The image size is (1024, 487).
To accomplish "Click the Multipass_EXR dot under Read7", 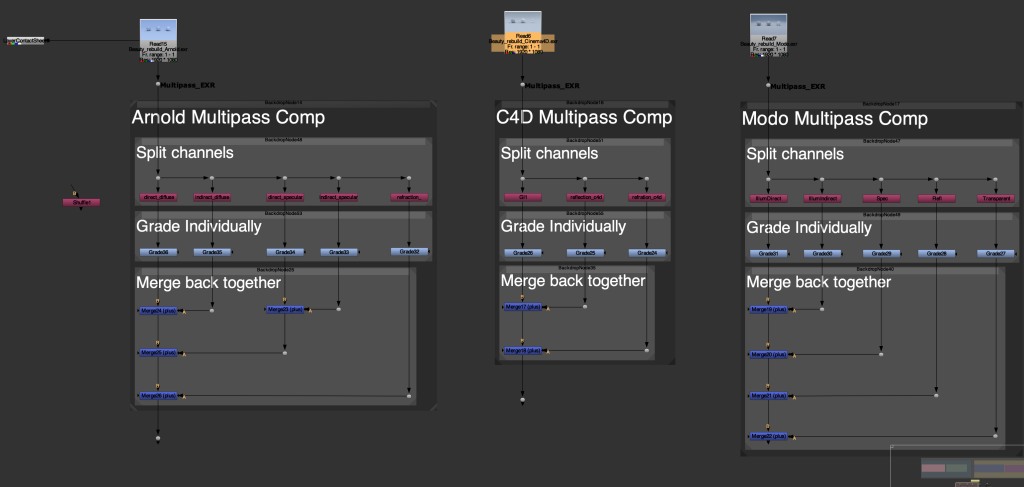I will 768,86.
